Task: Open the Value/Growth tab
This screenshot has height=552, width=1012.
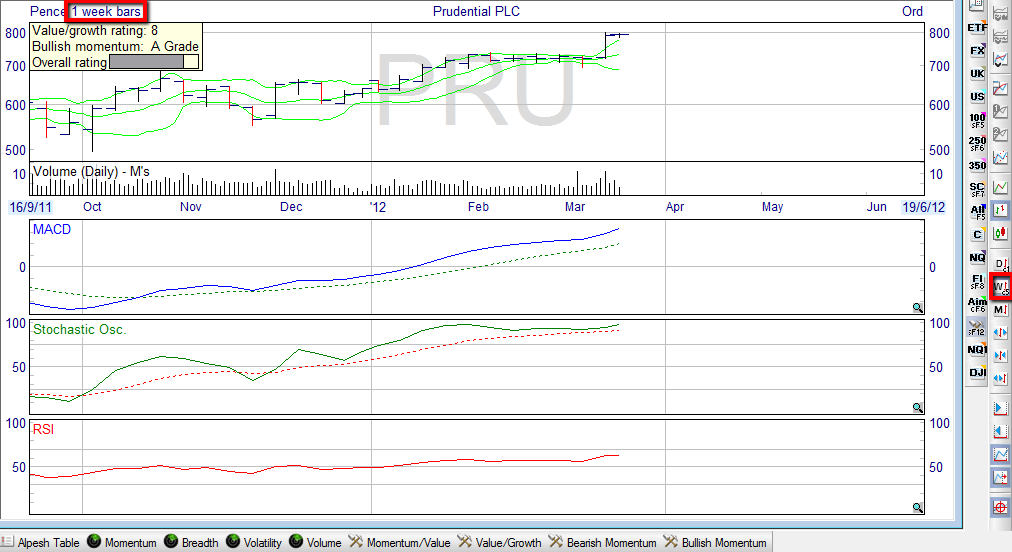Action: point(500,542)
